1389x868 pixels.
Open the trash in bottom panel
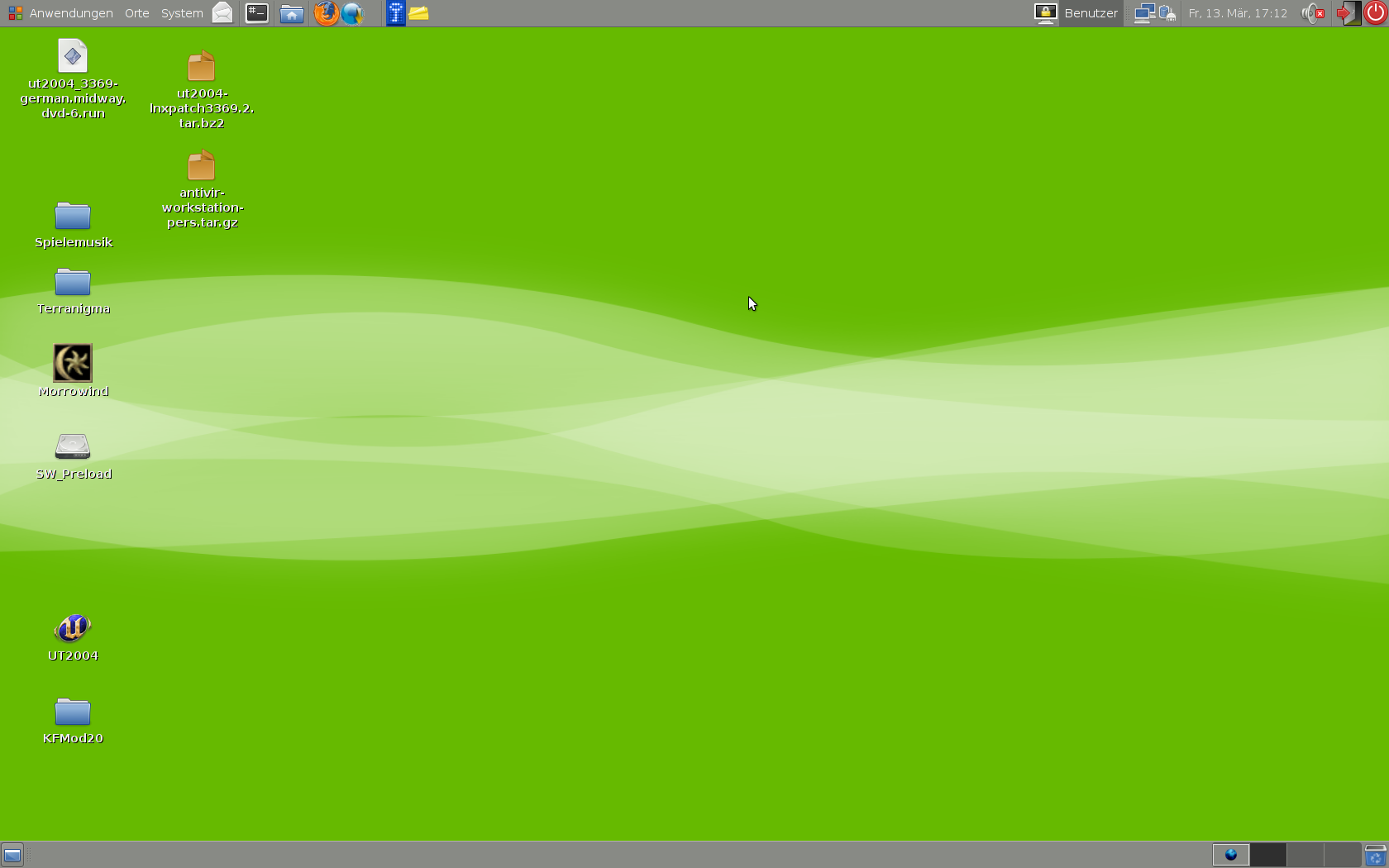coord(1375,855)
